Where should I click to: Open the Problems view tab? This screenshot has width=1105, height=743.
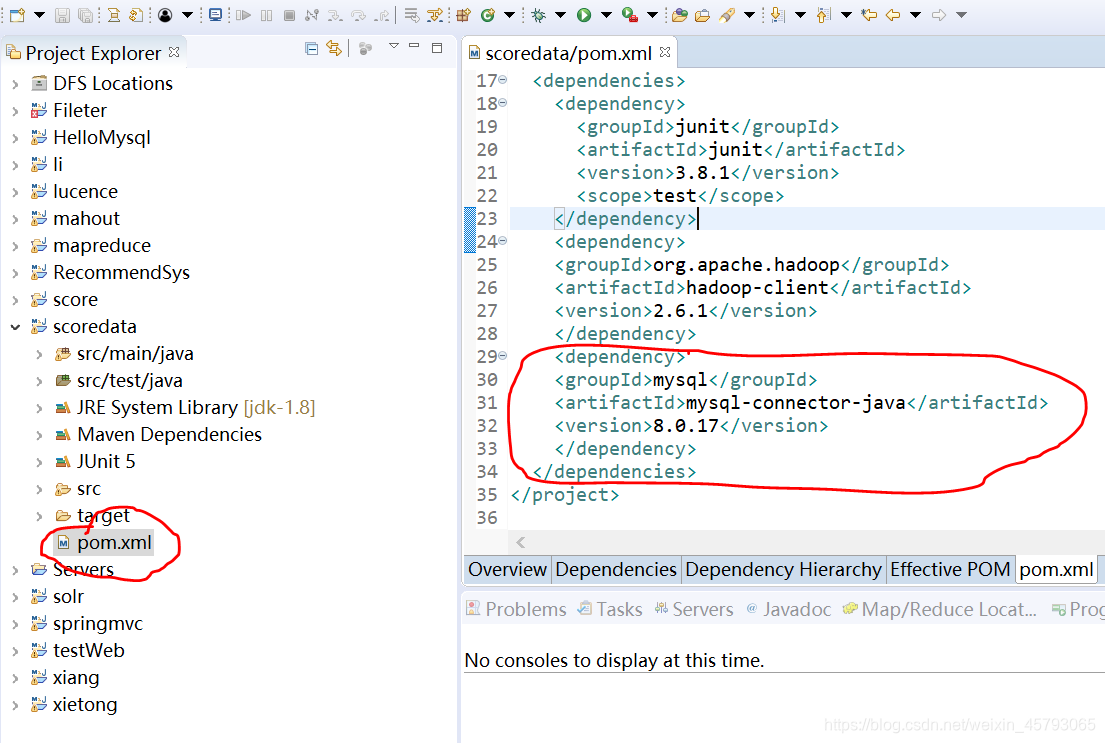tap(517, 609)
